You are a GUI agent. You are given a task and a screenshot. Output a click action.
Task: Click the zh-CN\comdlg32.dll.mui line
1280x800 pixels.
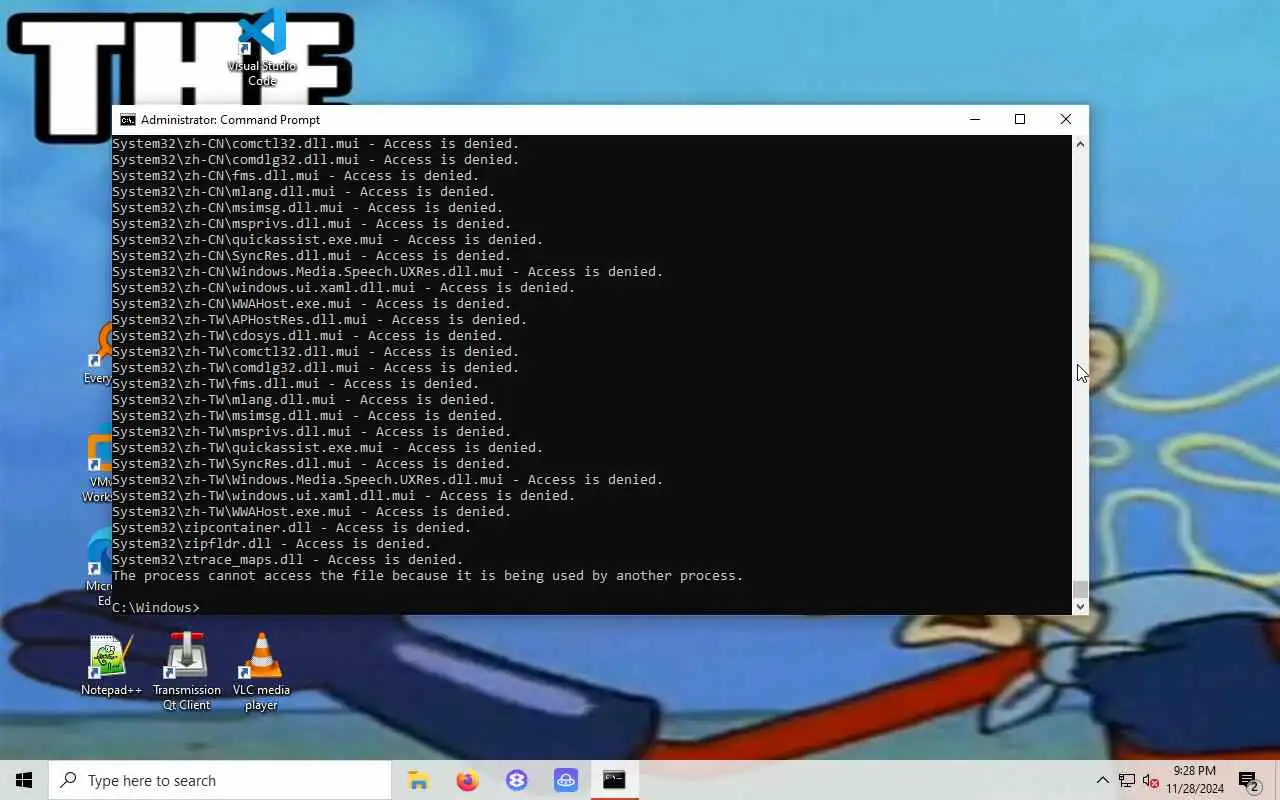316,160
